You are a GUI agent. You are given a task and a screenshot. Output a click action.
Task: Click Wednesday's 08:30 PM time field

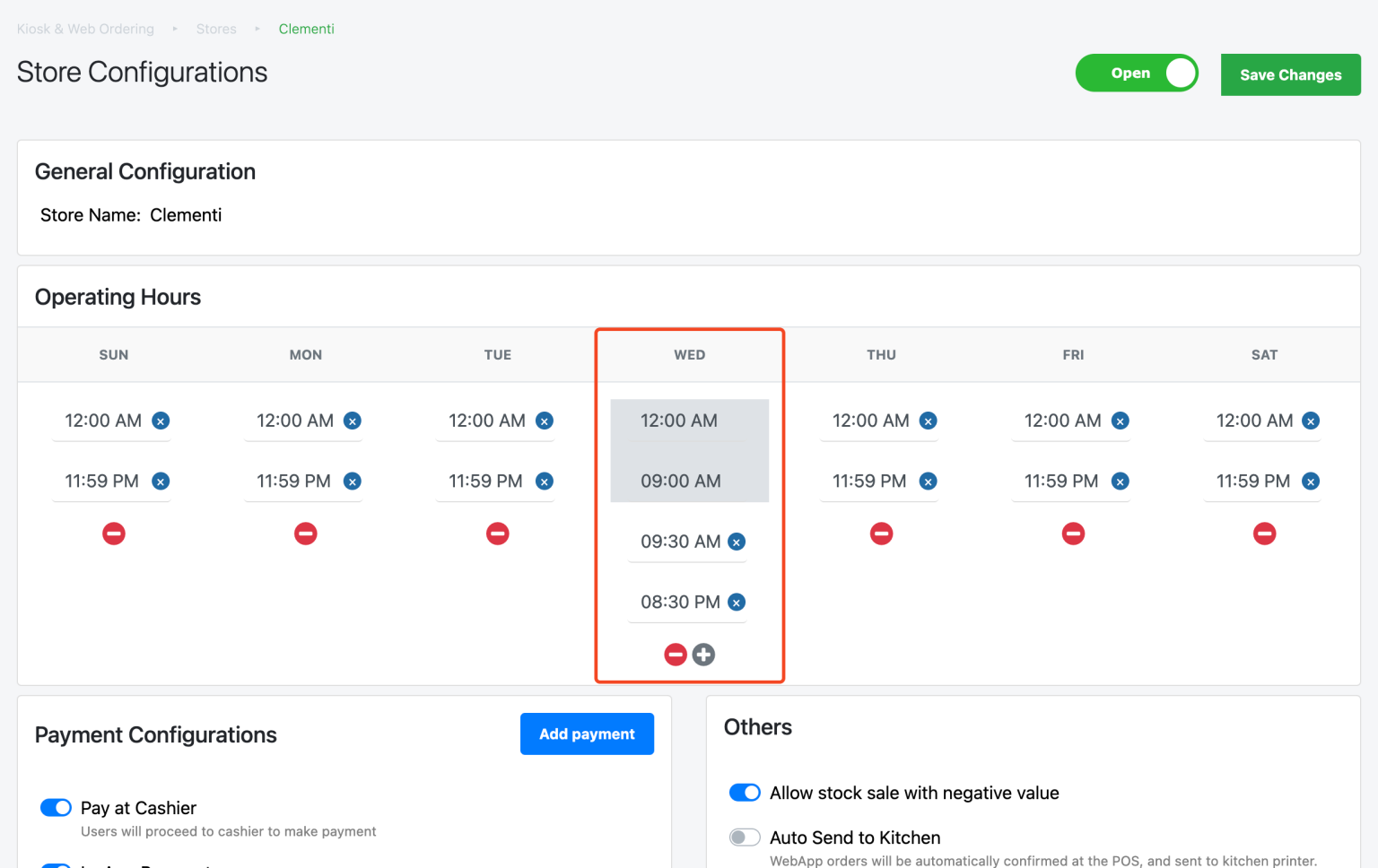tap(679, 602)
